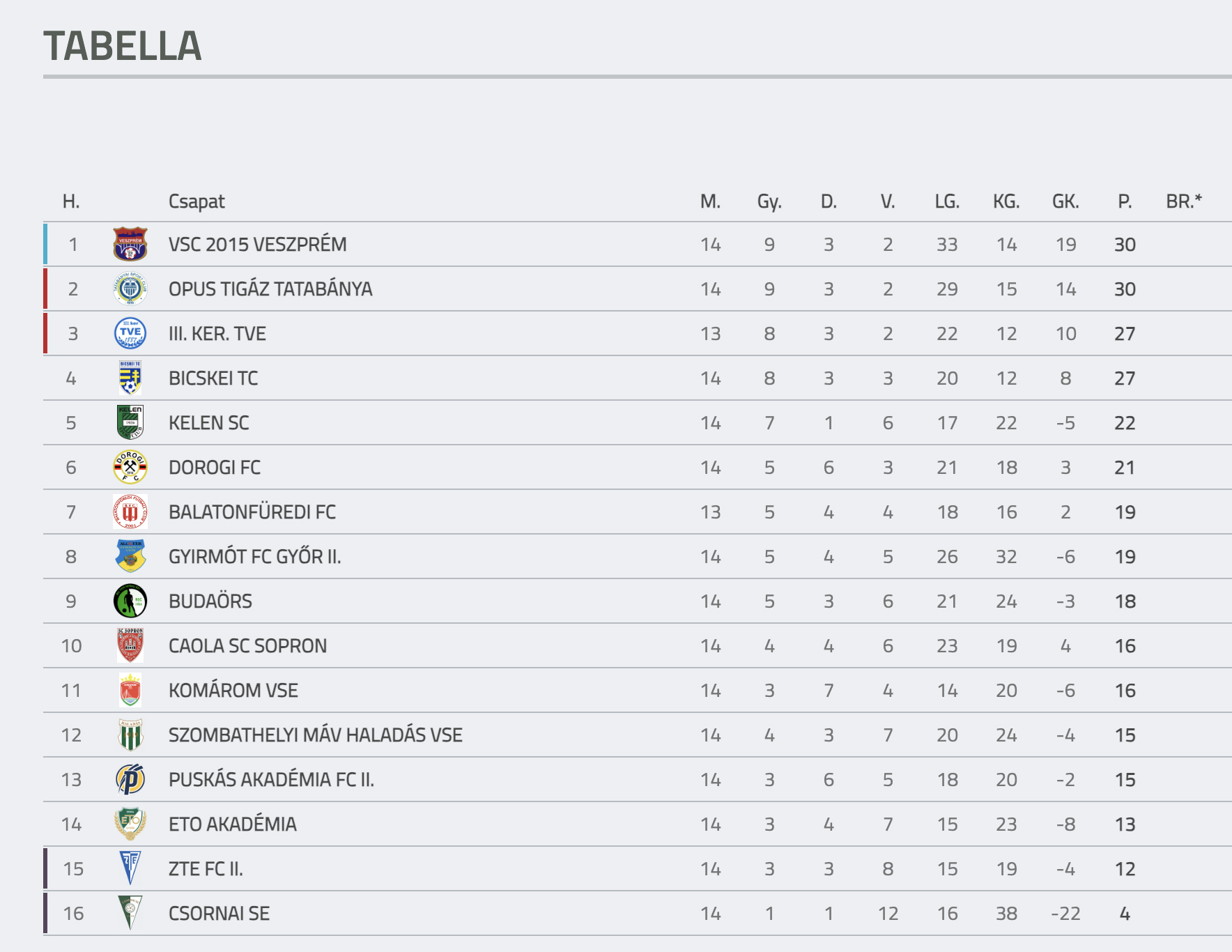Click the Caola SC Sopron team name

pyautogui.click(x=247, y=646)
